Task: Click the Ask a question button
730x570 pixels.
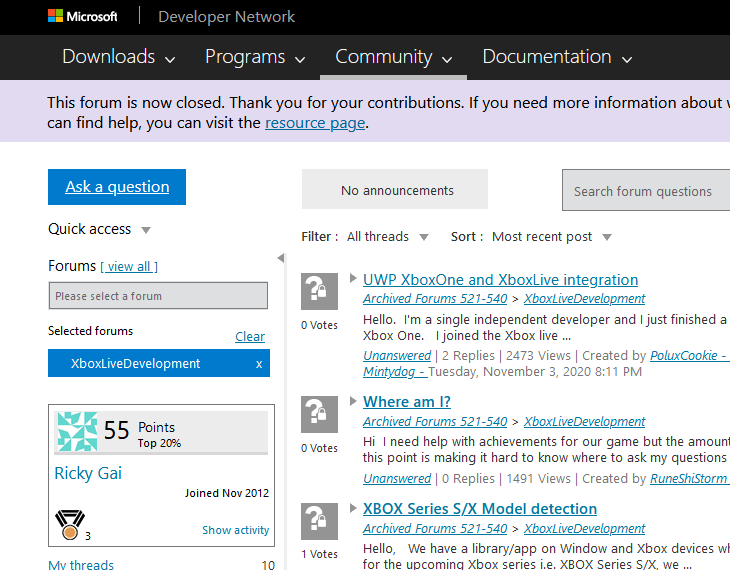Action: click(x=117, y=187)
